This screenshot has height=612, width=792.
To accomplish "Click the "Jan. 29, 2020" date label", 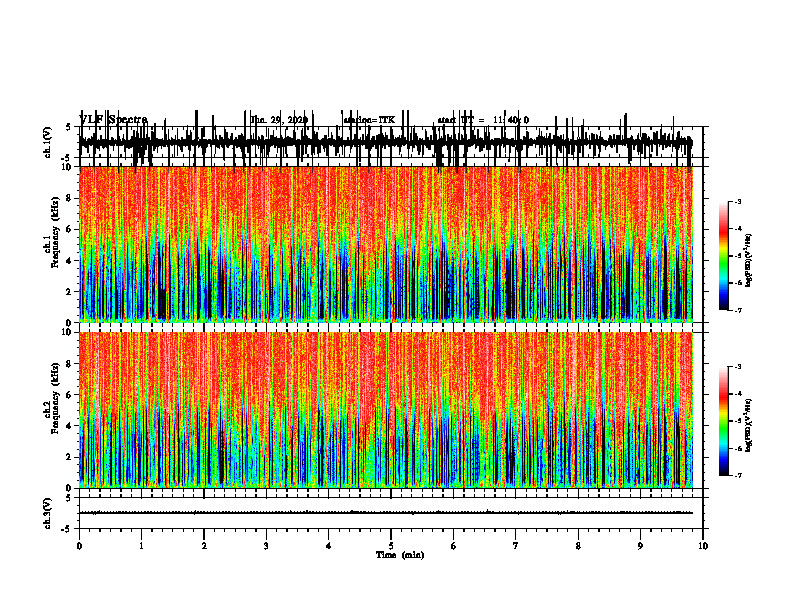I will [279, 120].
